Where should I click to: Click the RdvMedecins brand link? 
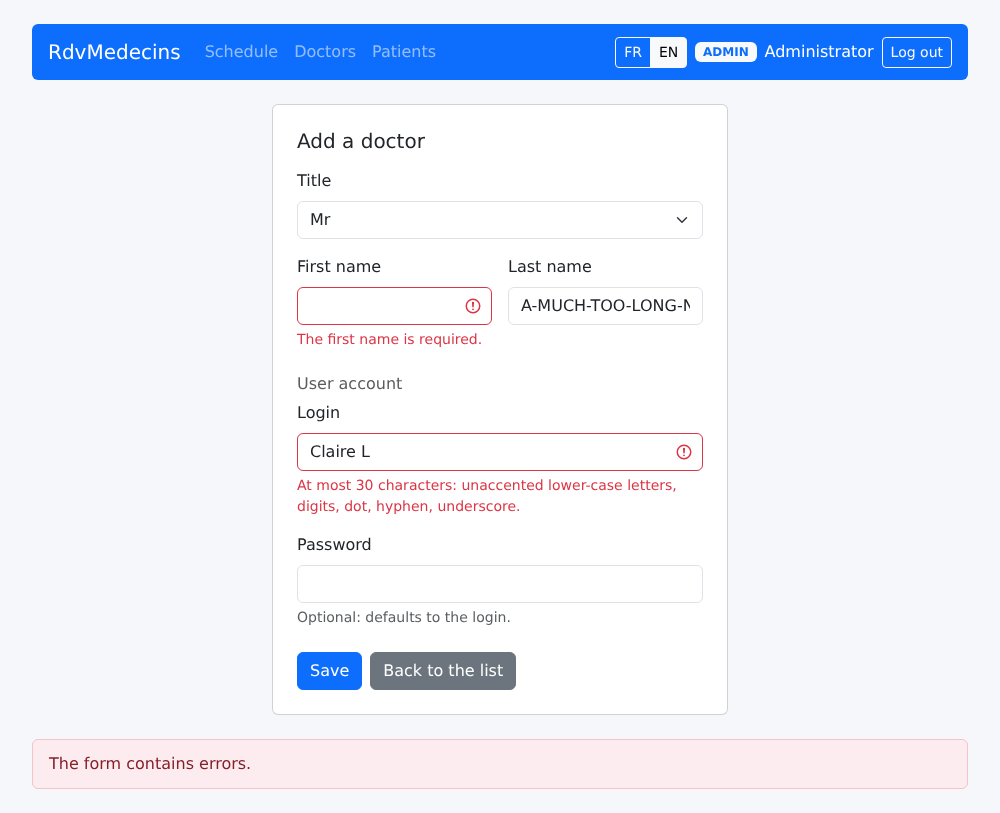pos(115,52)
